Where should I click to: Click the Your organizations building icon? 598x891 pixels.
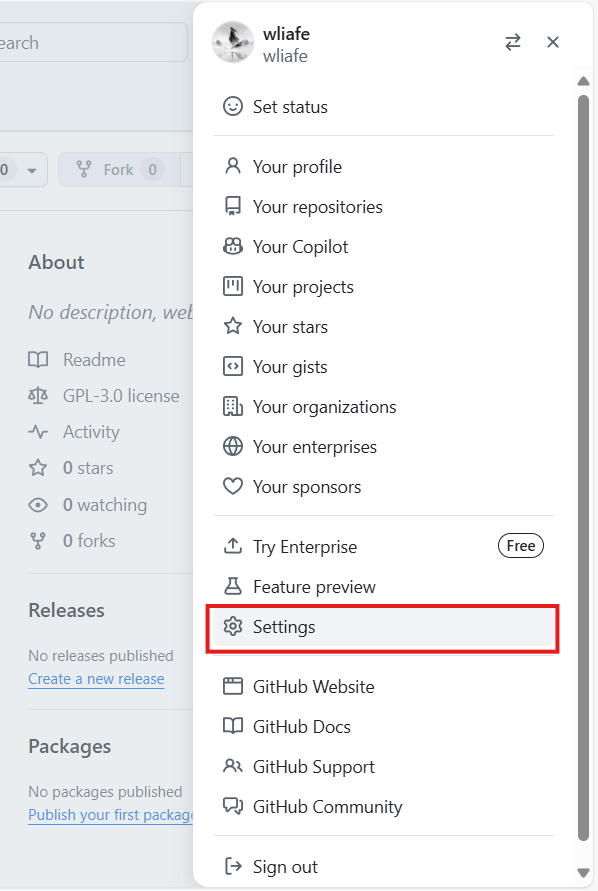click(x=232, y=406)
